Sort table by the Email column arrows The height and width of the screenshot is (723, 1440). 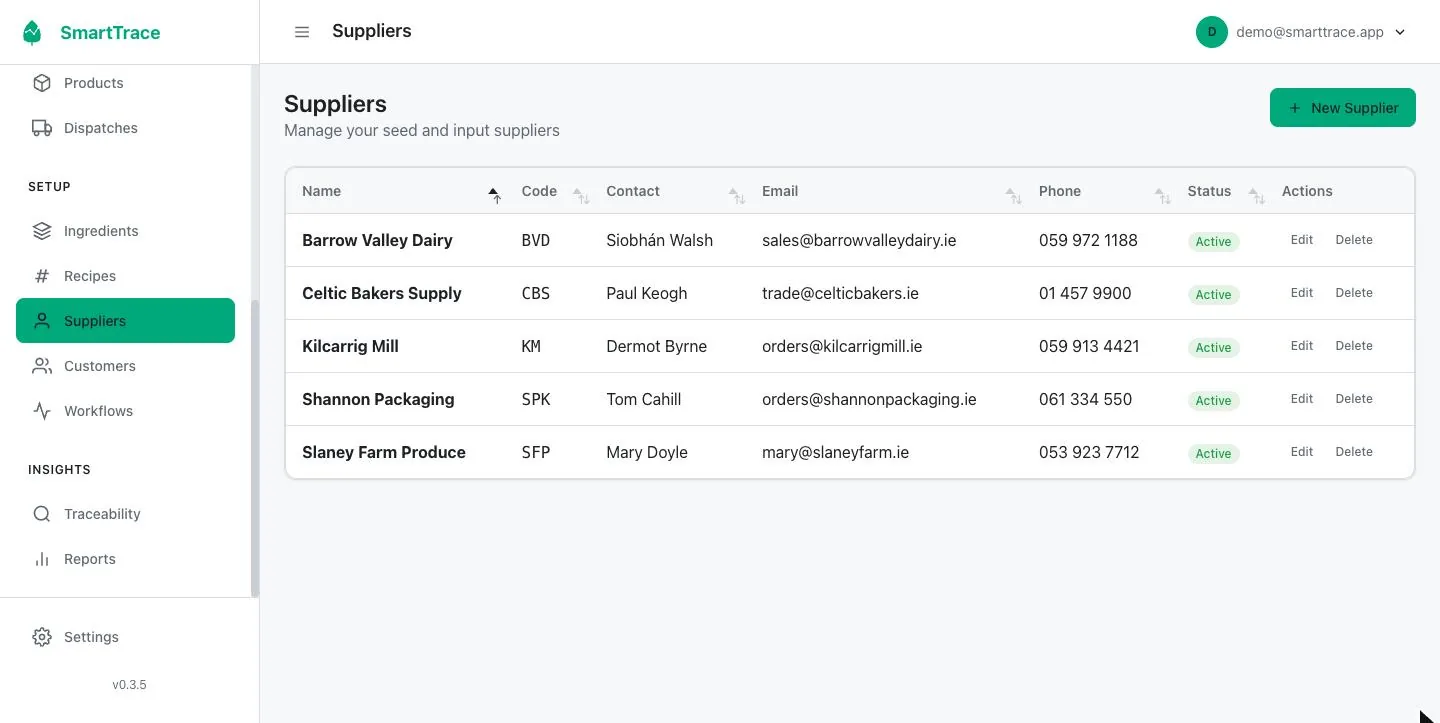click(x=1014, y=195)
